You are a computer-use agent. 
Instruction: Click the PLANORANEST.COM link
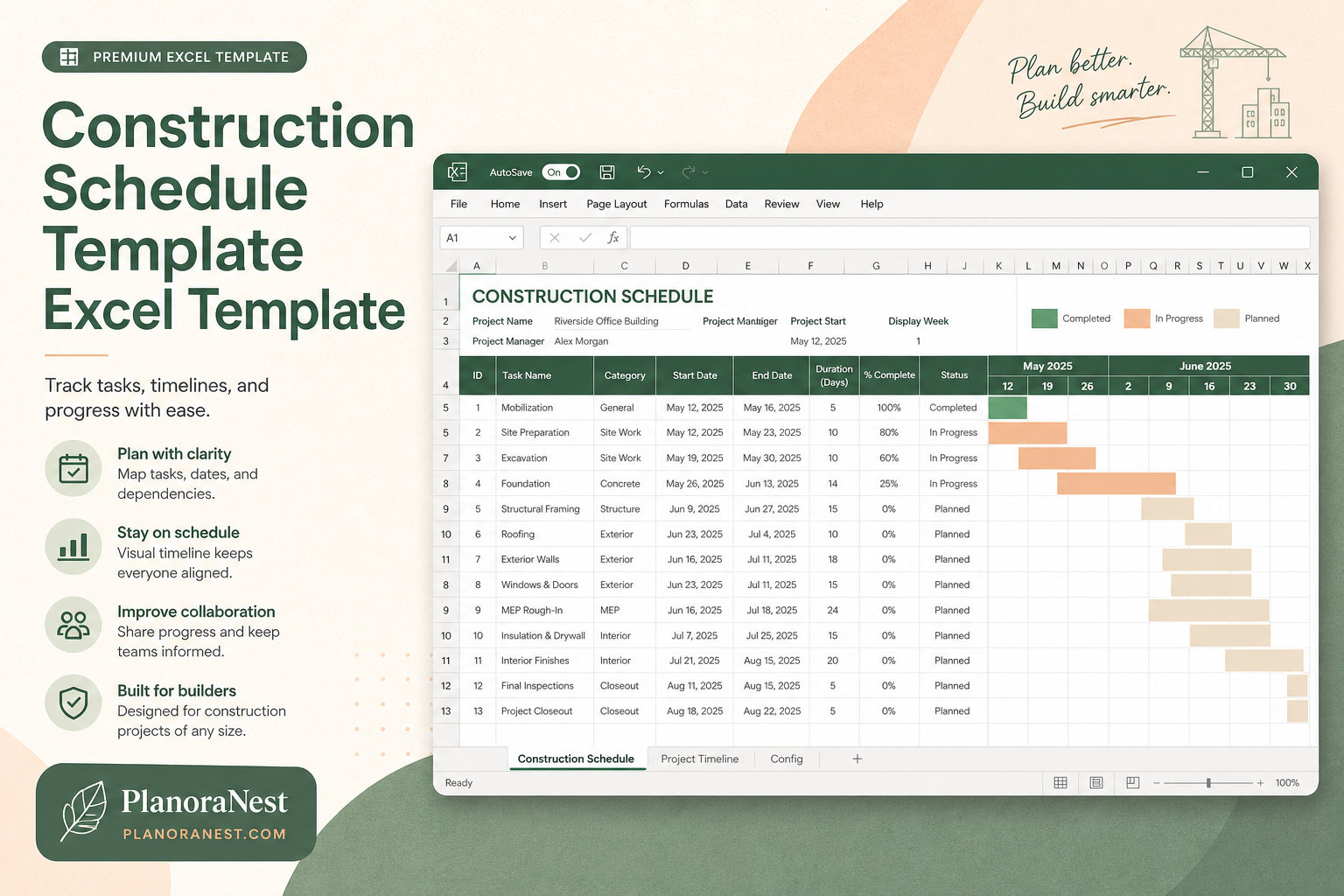pyautogui.click(x=205, y=834)
